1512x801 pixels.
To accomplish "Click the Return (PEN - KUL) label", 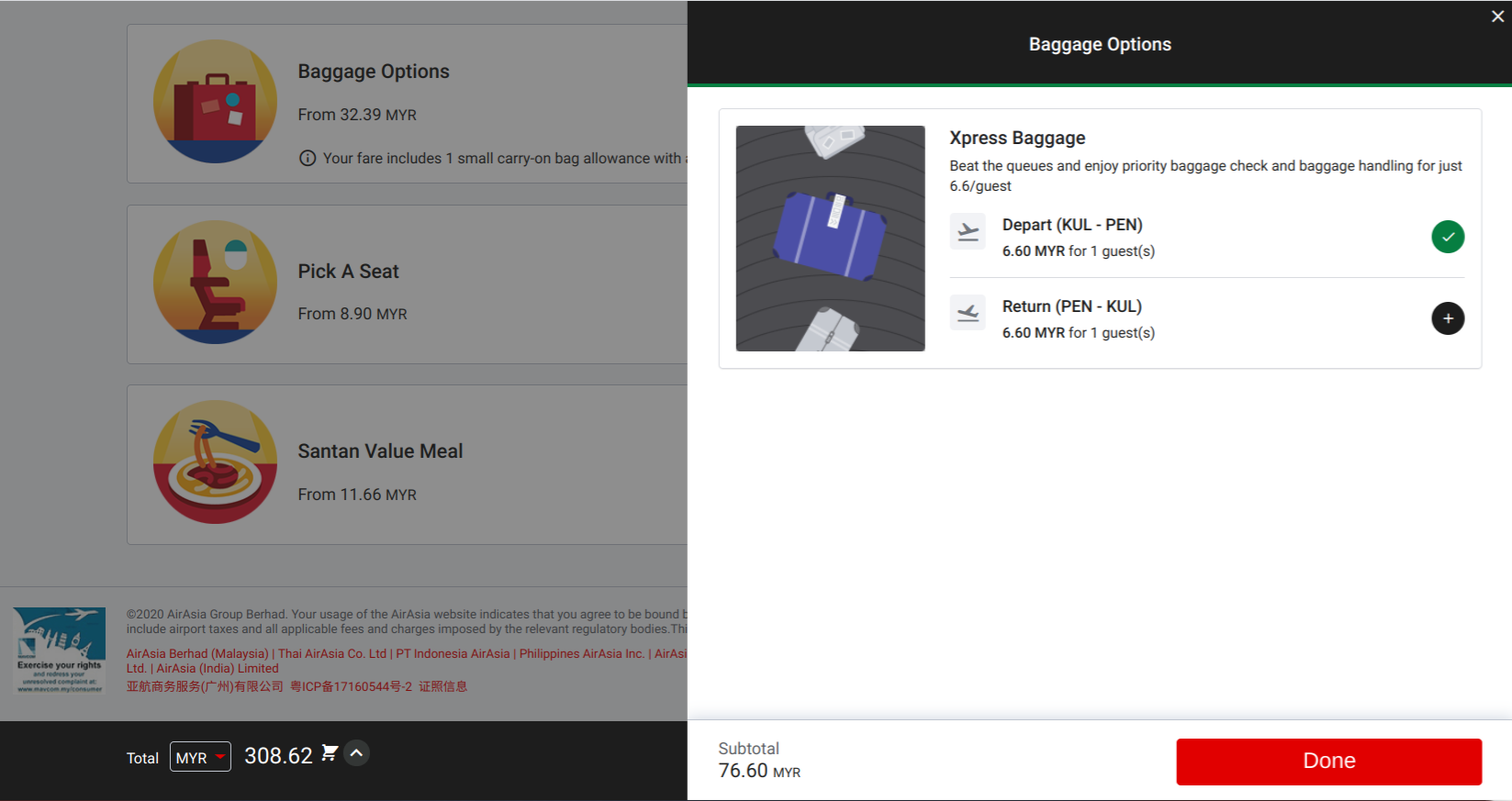I will coord(1072,306).
